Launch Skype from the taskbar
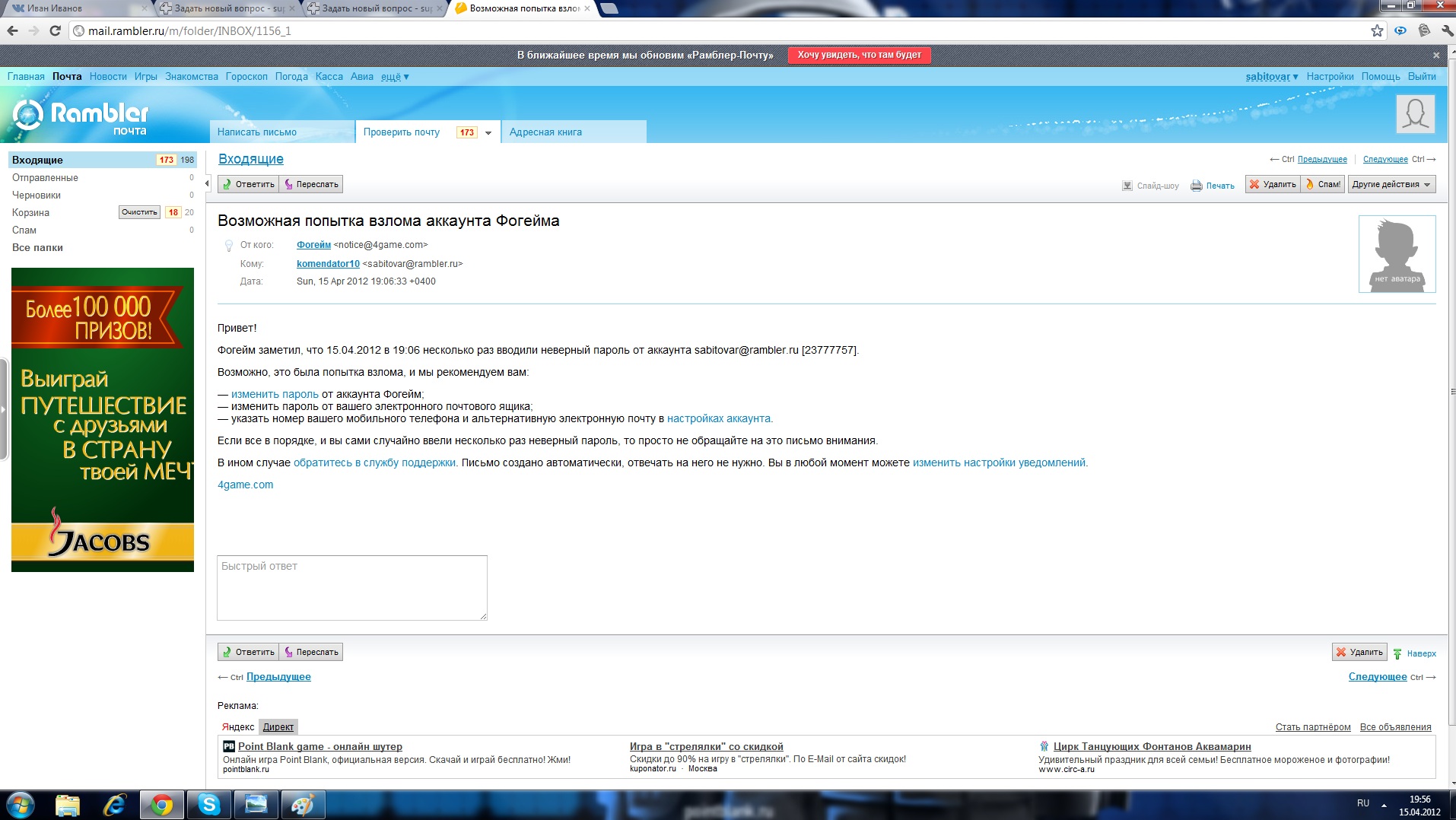The height and width of the screenshot is (820, 1456). pyautogui.click(x=209, y=805)
